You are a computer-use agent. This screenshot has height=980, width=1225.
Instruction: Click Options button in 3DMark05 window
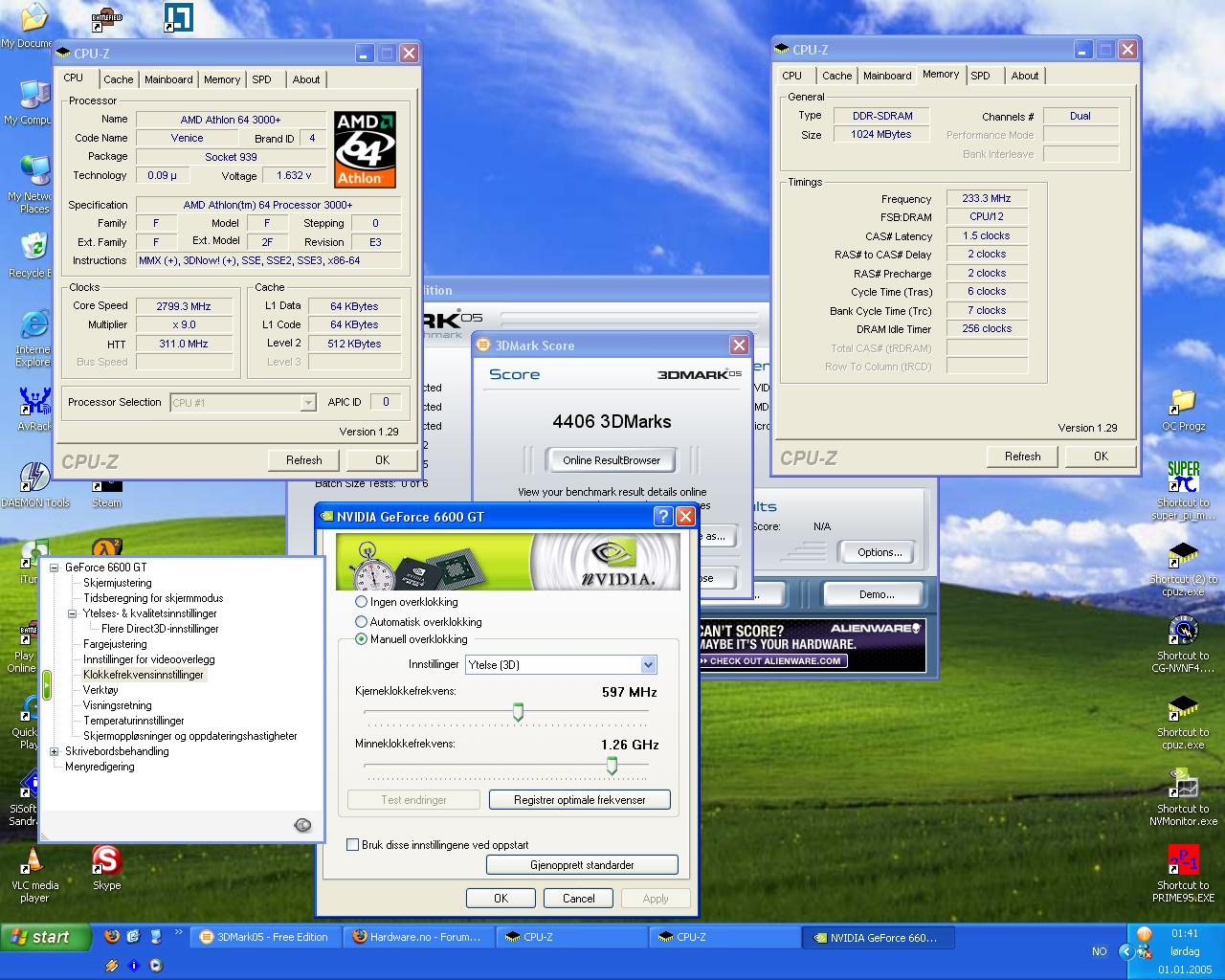pos(880,552)
